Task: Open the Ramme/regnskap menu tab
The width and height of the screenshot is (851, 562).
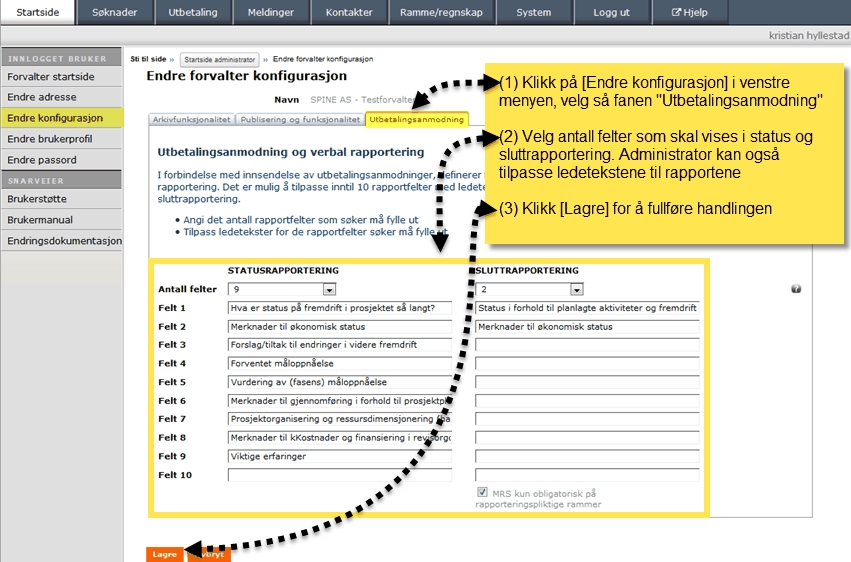Action: (x=441, y=12)
